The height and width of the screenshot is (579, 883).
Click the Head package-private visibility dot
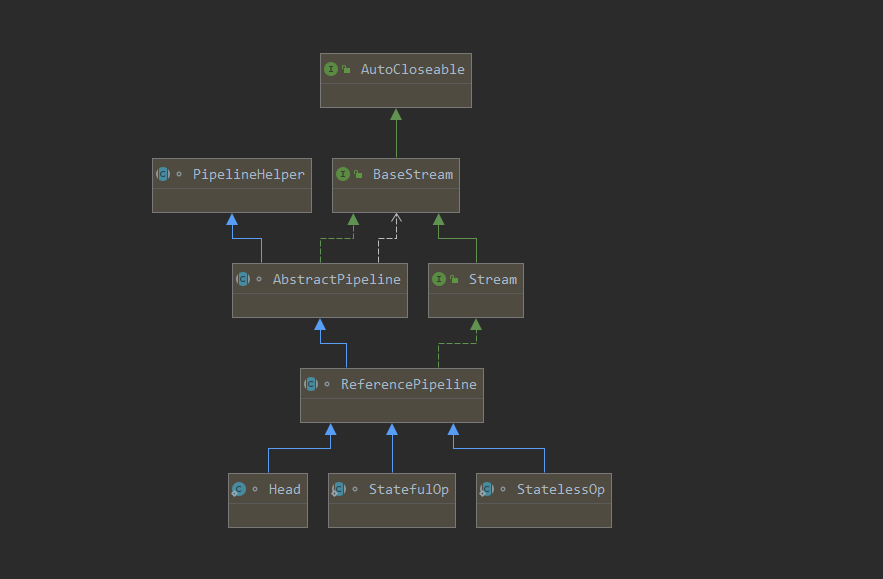pos(255,489)
